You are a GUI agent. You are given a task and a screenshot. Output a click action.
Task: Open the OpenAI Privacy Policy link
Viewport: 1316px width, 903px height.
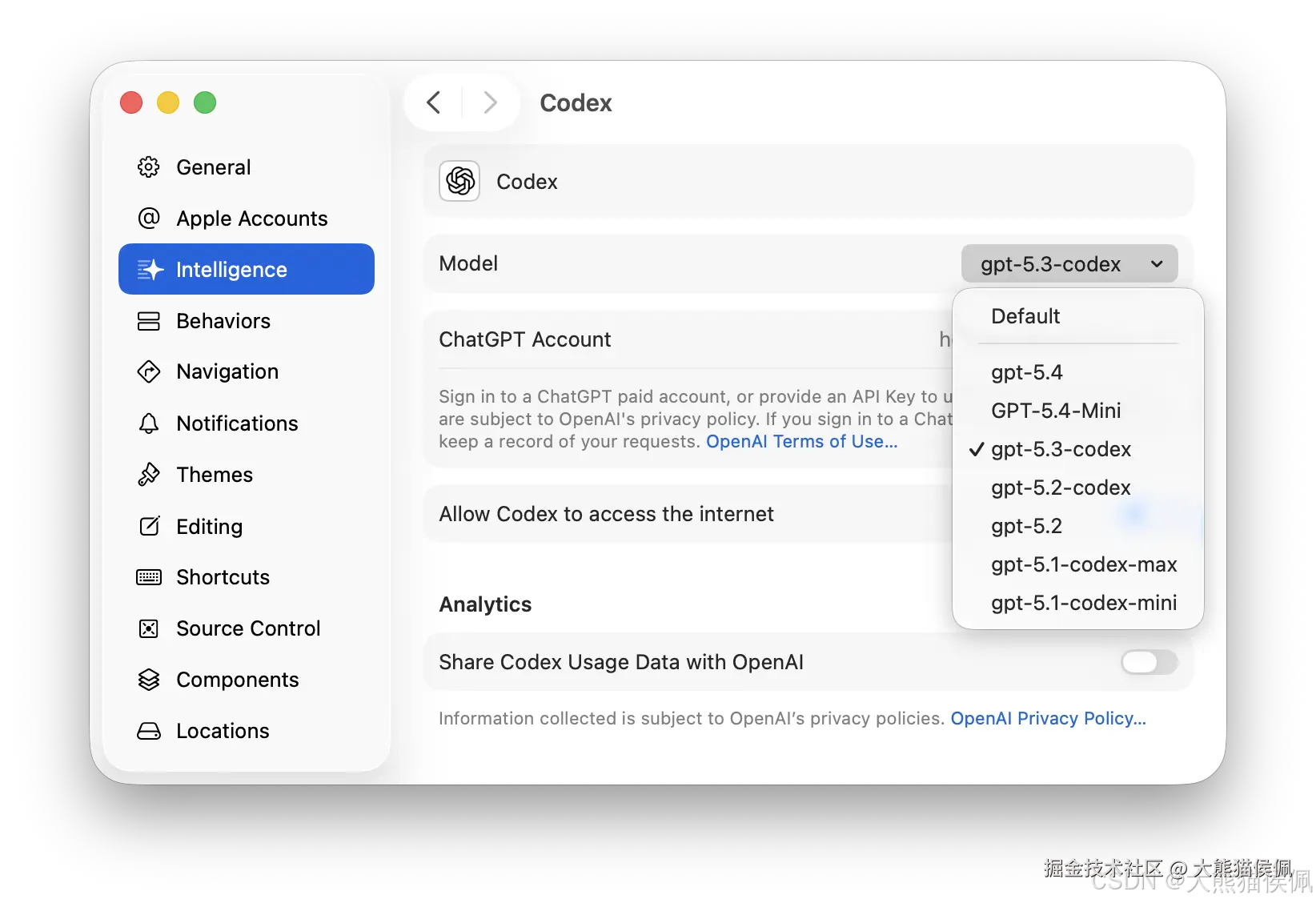click(x=1048, y=719)
